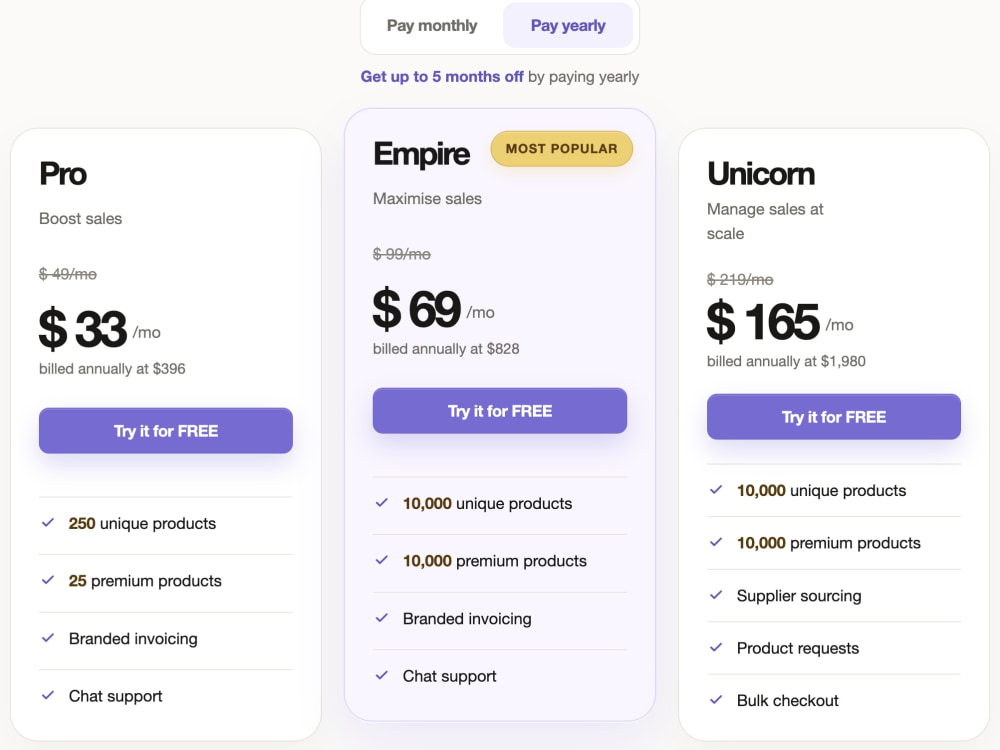Screen dimensions: 1000x750
Task: Click Empire Chat support checkmark
Action: point(382,675)
